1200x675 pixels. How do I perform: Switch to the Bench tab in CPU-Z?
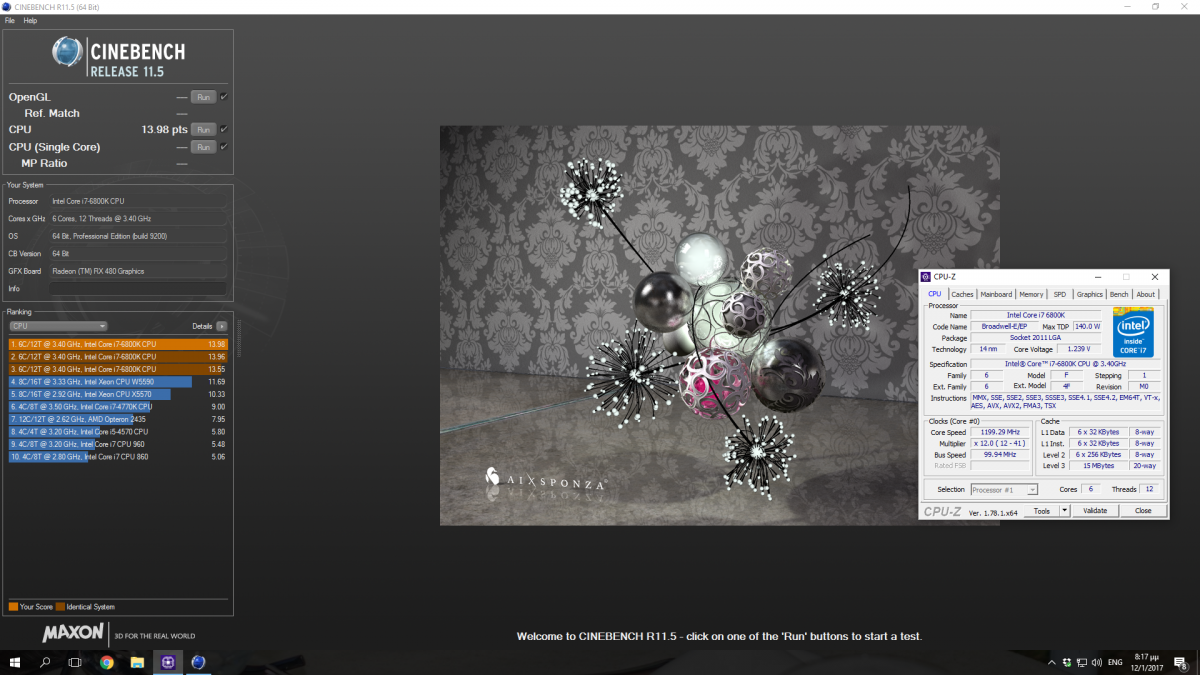1119,294
